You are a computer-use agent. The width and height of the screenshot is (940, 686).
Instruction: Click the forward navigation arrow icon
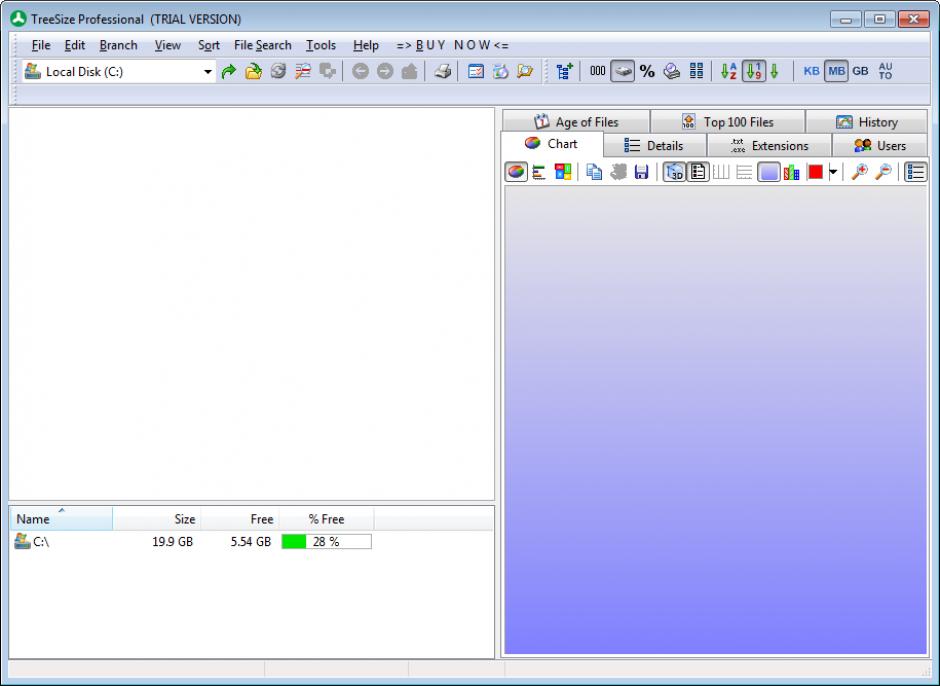tap(385, 72)
